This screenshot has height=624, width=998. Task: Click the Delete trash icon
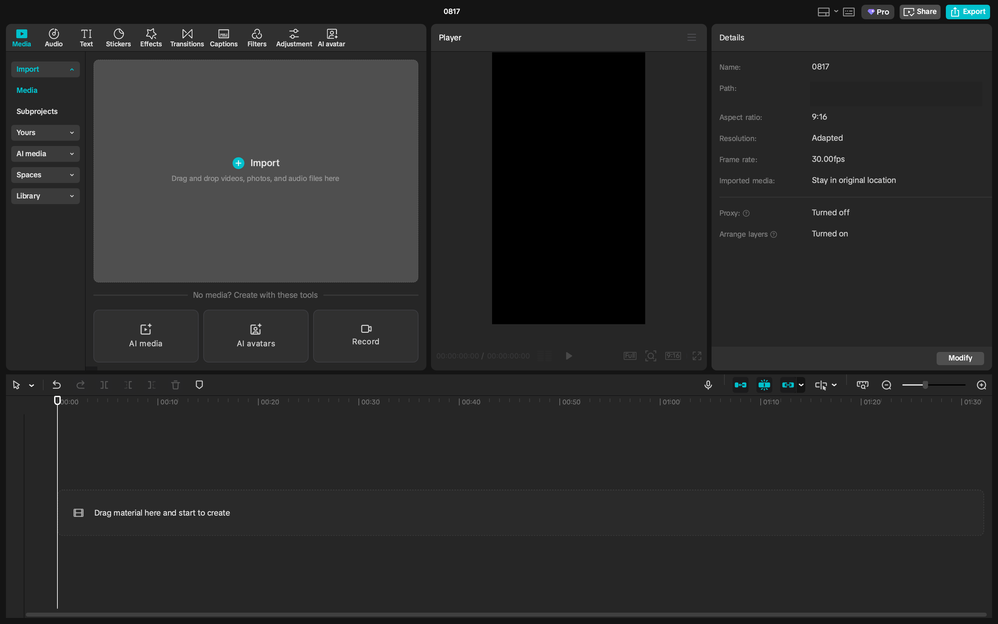click(176, 385)
